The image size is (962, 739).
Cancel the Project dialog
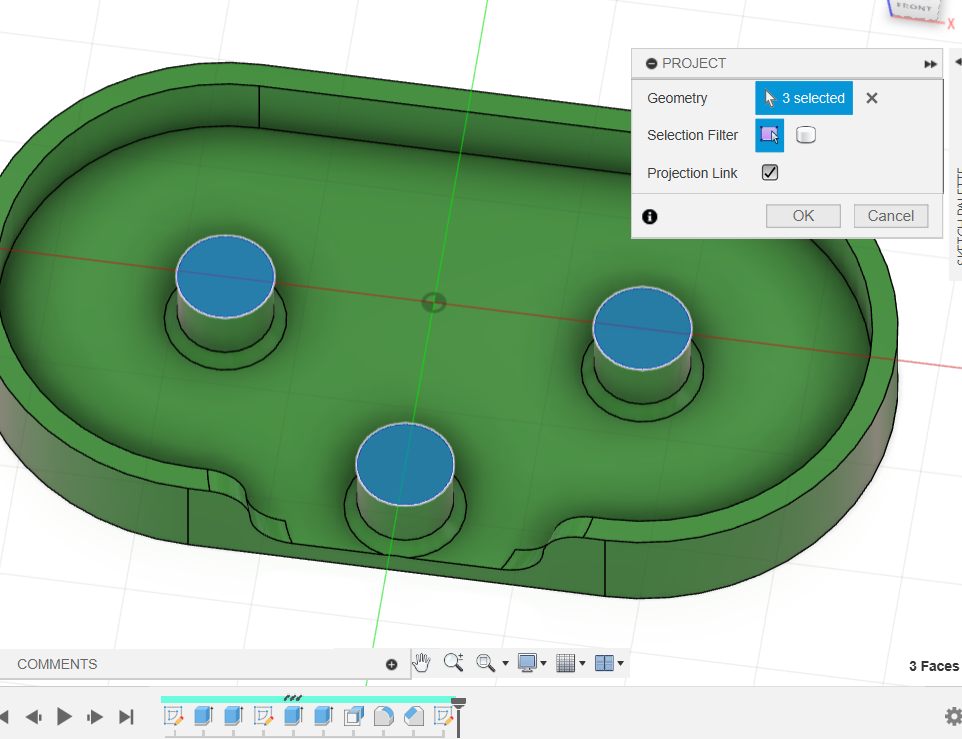coord(890,216)
